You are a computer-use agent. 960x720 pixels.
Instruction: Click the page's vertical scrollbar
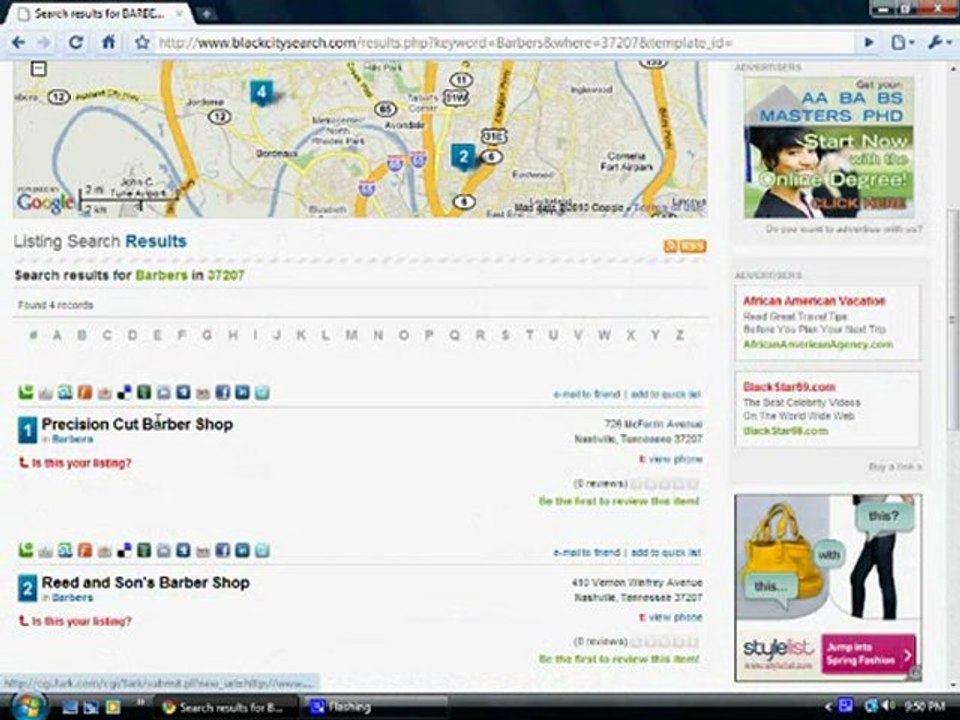pos(953,320)
